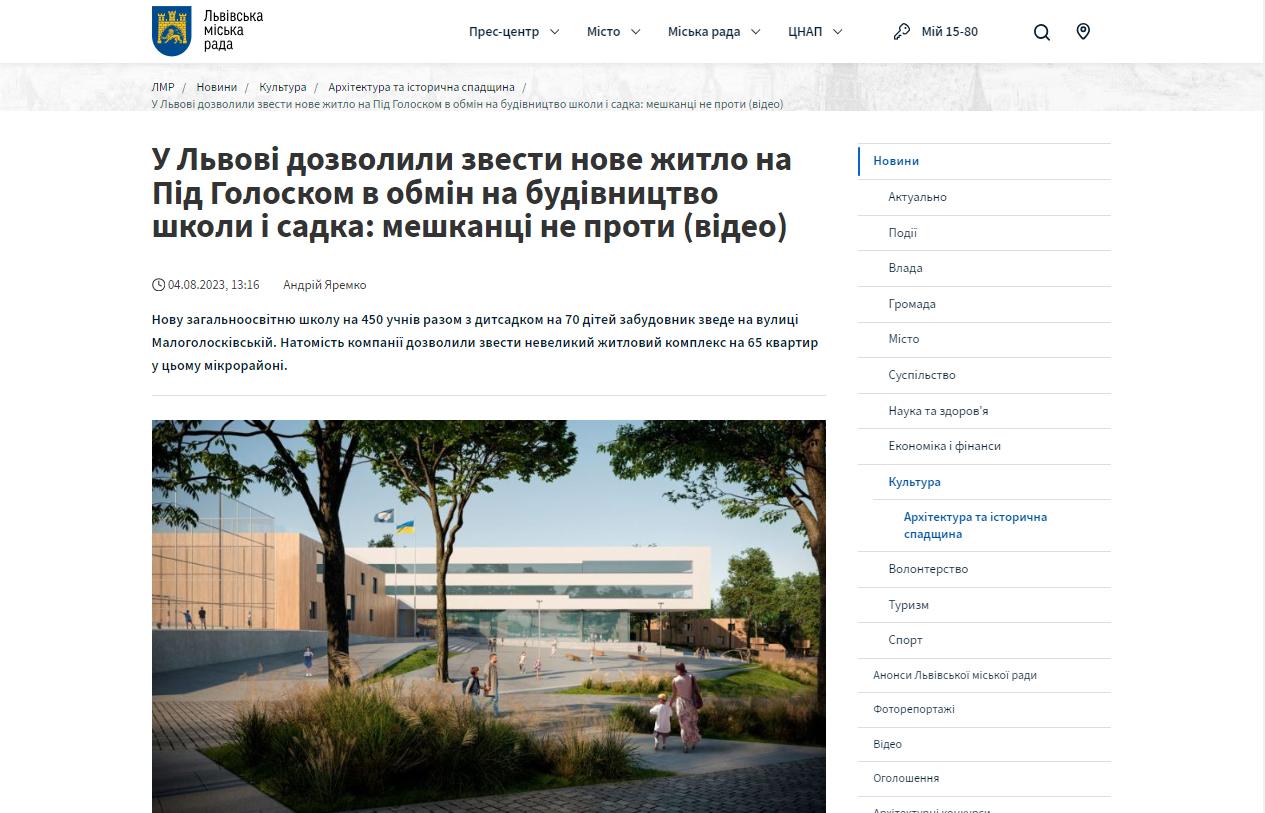
Task: Open Архітектура та історична спадщина in sidebar
Action: tap(975, 525)
